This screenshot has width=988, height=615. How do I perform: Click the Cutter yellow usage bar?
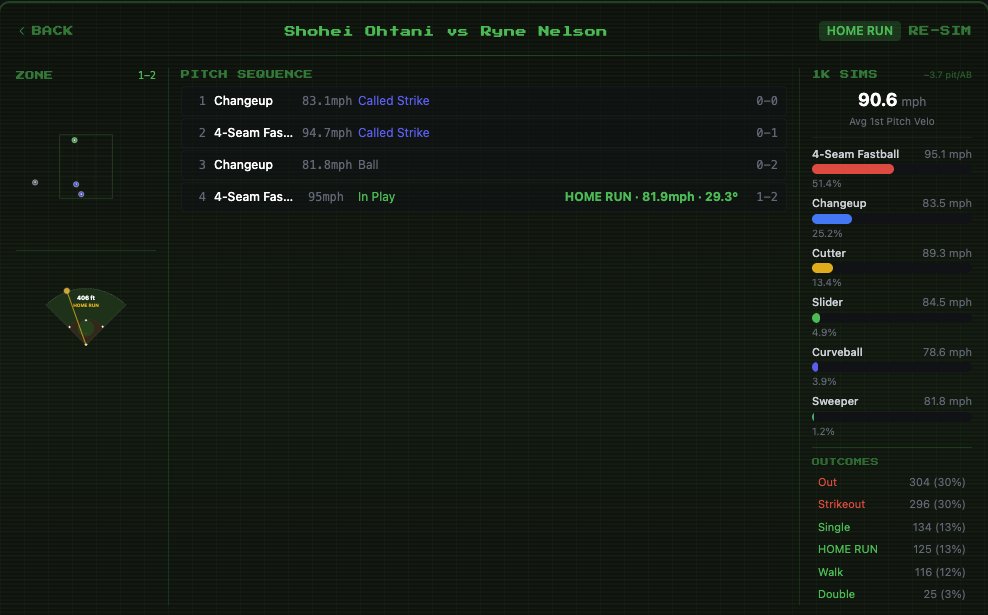tap(822, 268)
